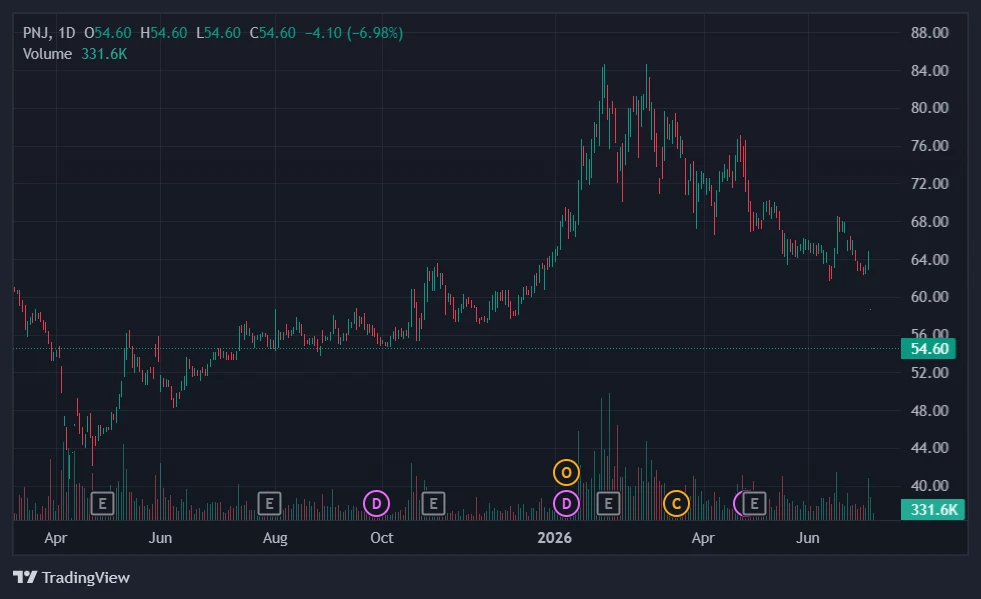The width and height of the screenshot is (981, 599).
Task: Select the PNJ, 1D symbol title
Action: [49, 33]
